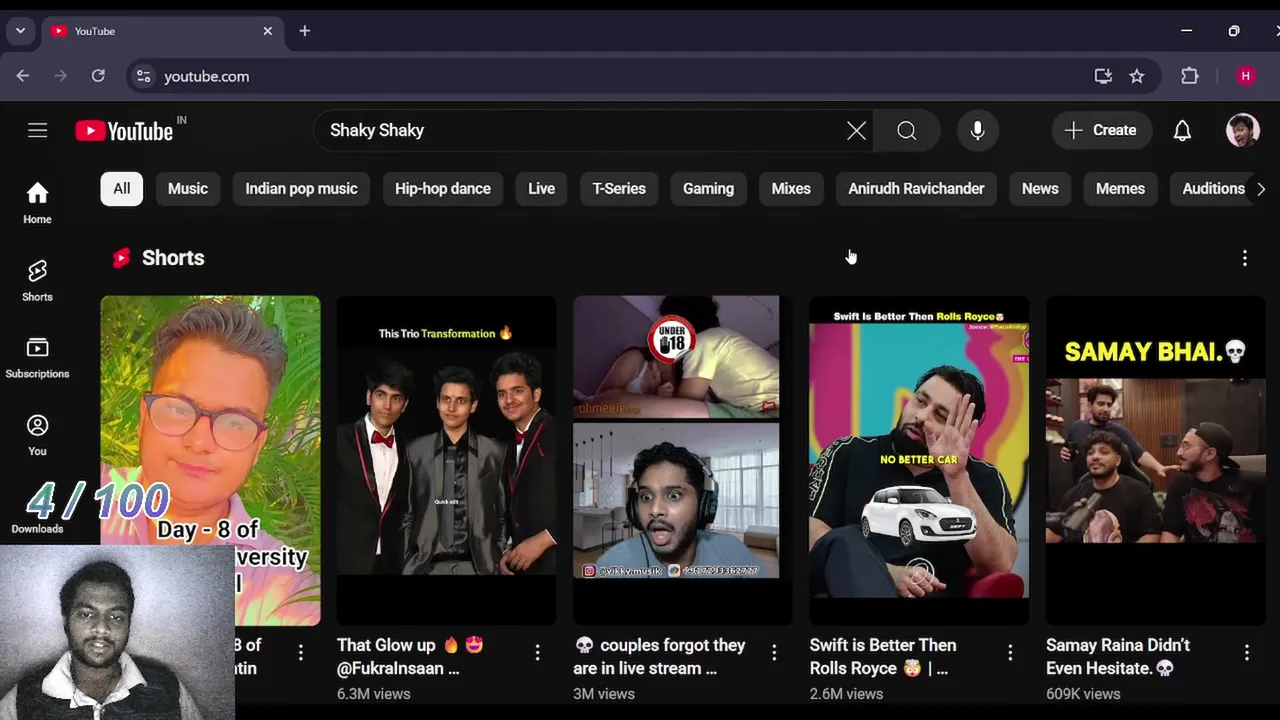Reload the YouTube page

coord(98,76)
